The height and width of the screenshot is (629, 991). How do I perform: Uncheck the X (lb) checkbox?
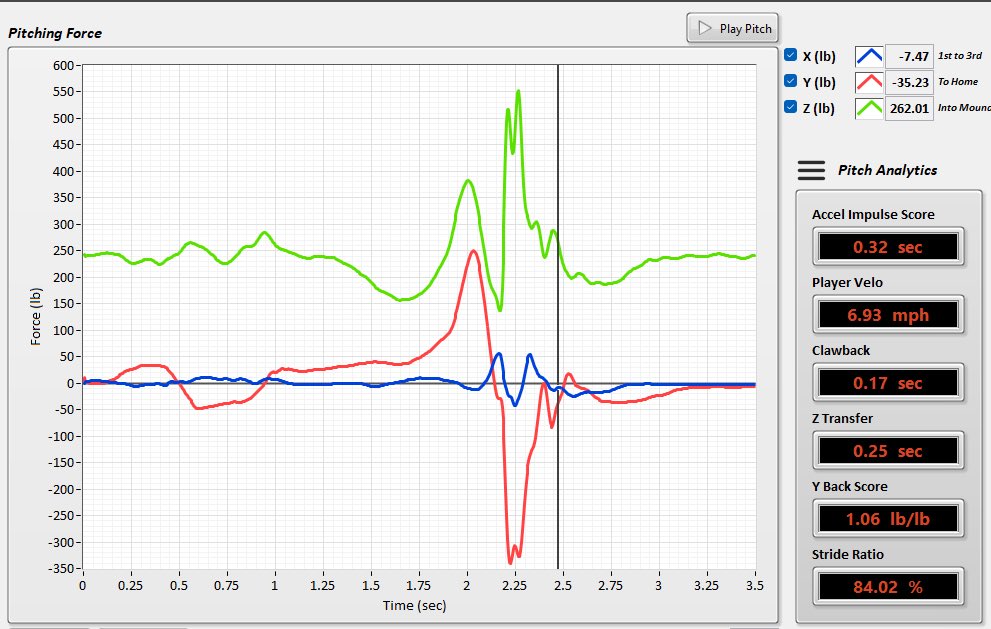coord(790,55)
